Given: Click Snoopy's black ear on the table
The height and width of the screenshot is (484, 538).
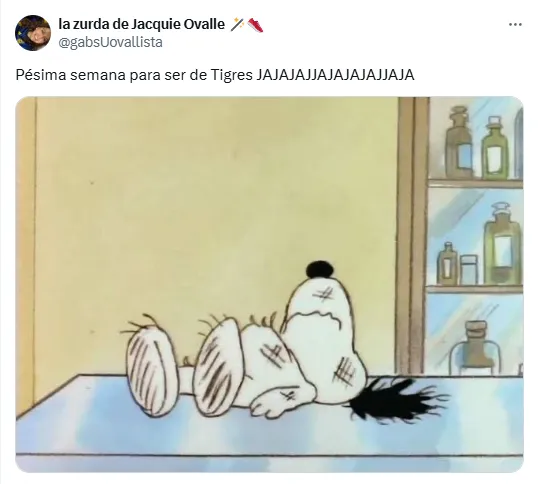Looking at the screenshot, I should tap(396, 400).
